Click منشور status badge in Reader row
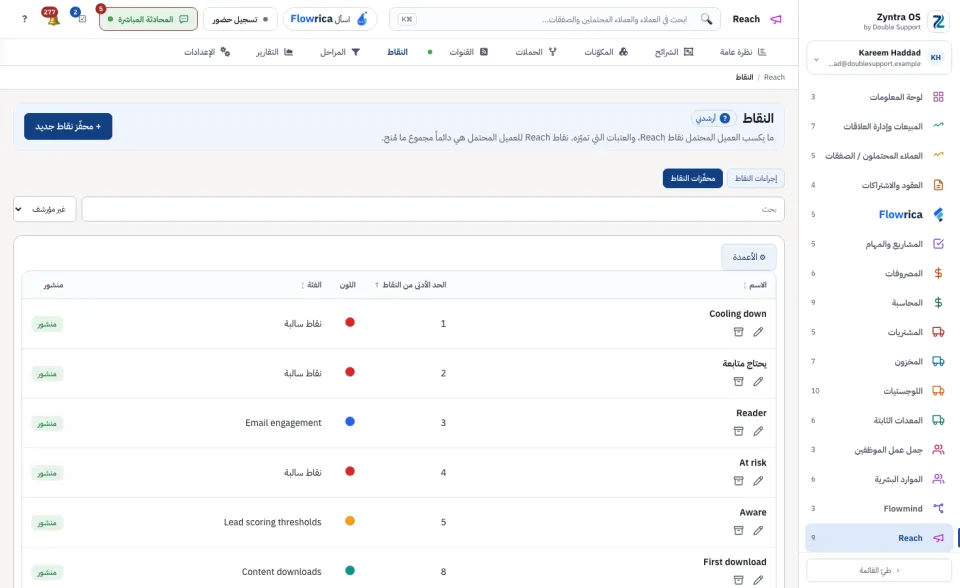This screenshot has height=588, width=960. (47, 423)
